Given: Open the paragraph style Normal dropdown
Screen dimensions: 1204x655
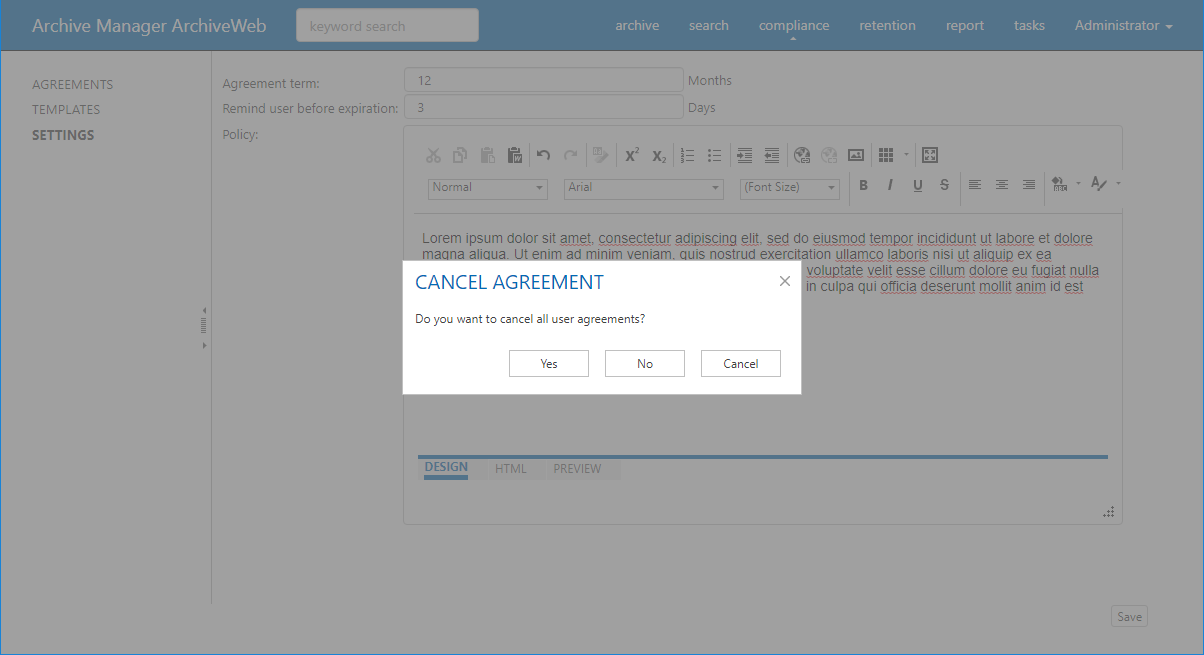Looking at the screenshot, I should coord(488,188).
